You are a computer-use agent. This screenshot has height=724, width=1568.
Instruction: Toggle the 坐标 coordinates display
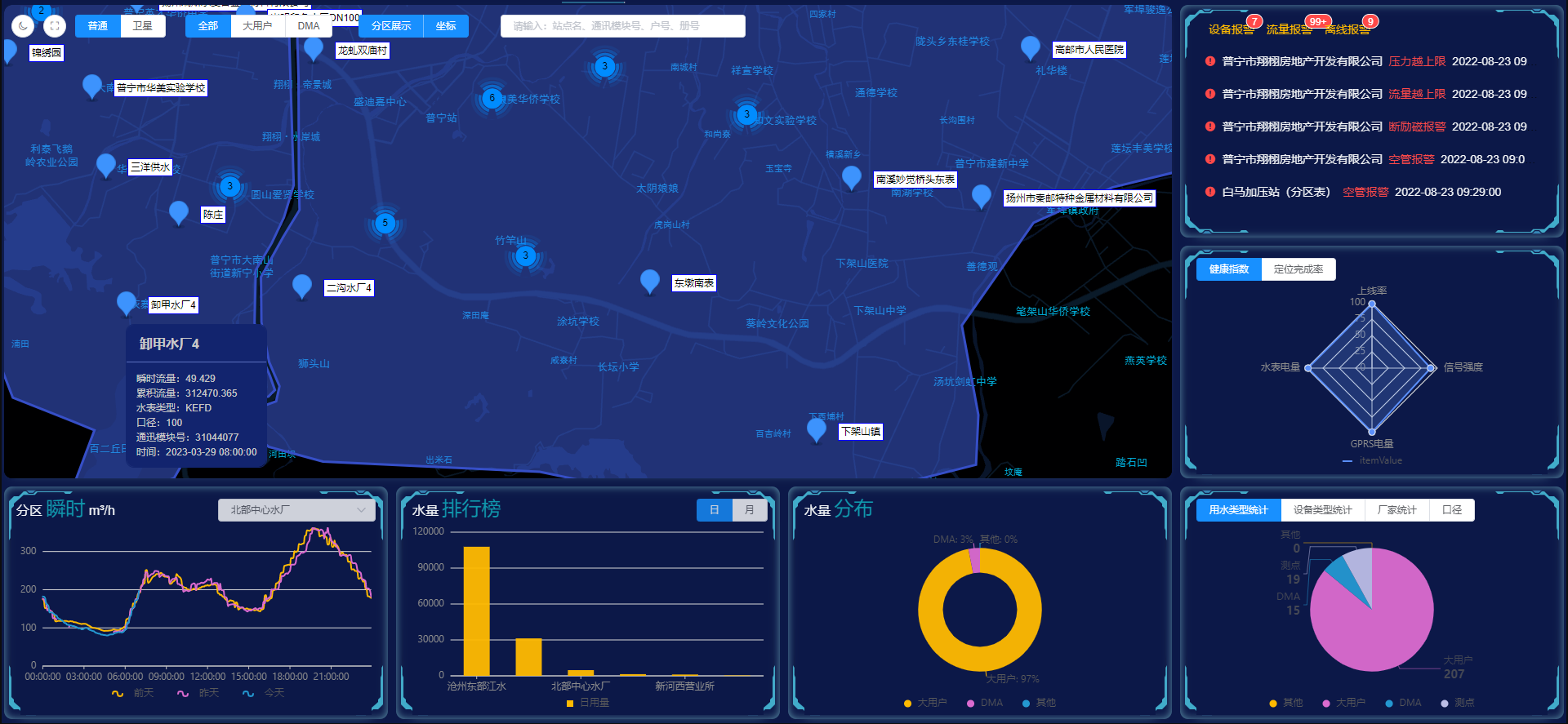446,26
